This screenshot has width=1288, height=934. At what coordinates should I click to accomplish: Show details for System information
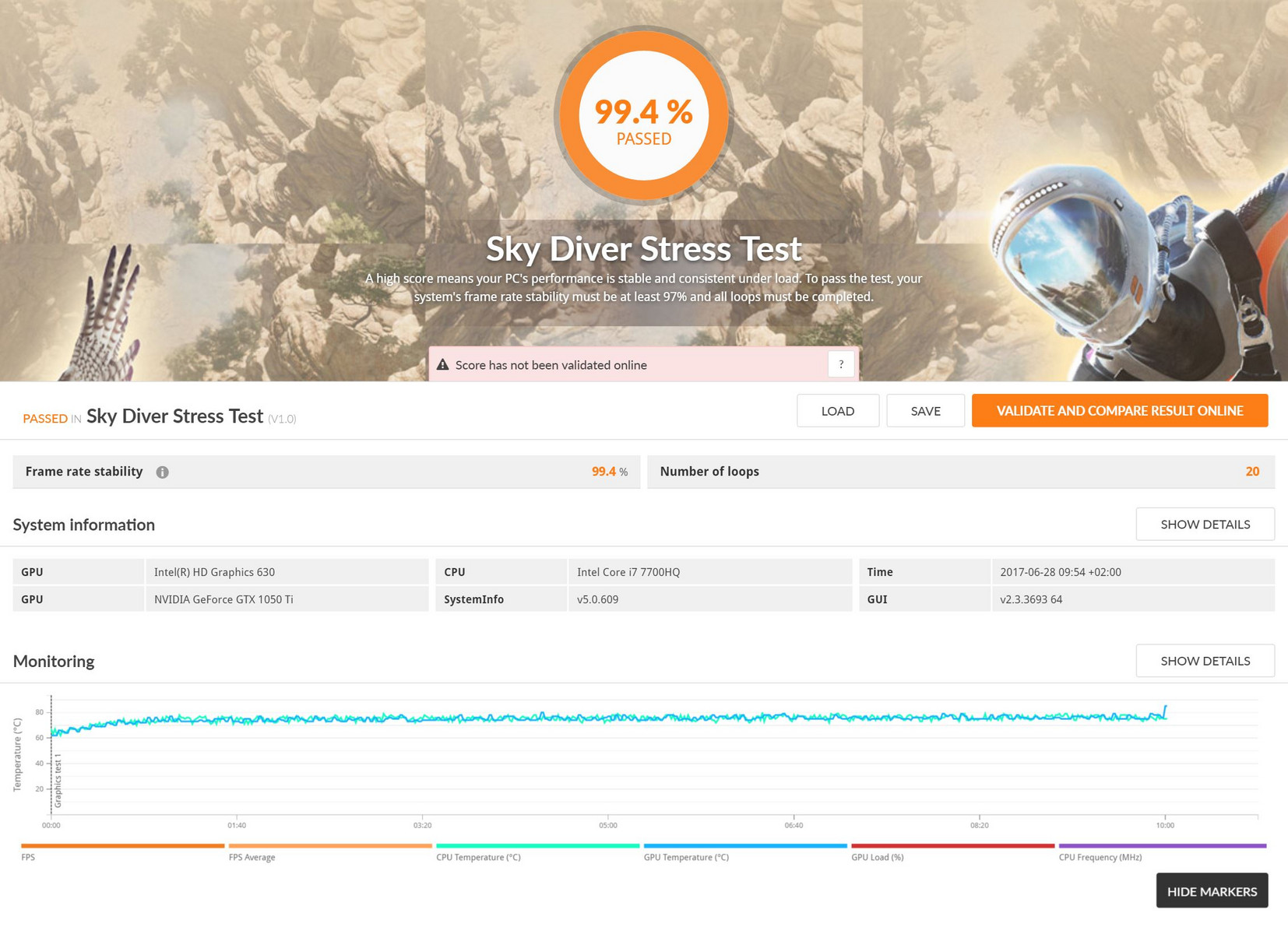tap(1205, 525)
